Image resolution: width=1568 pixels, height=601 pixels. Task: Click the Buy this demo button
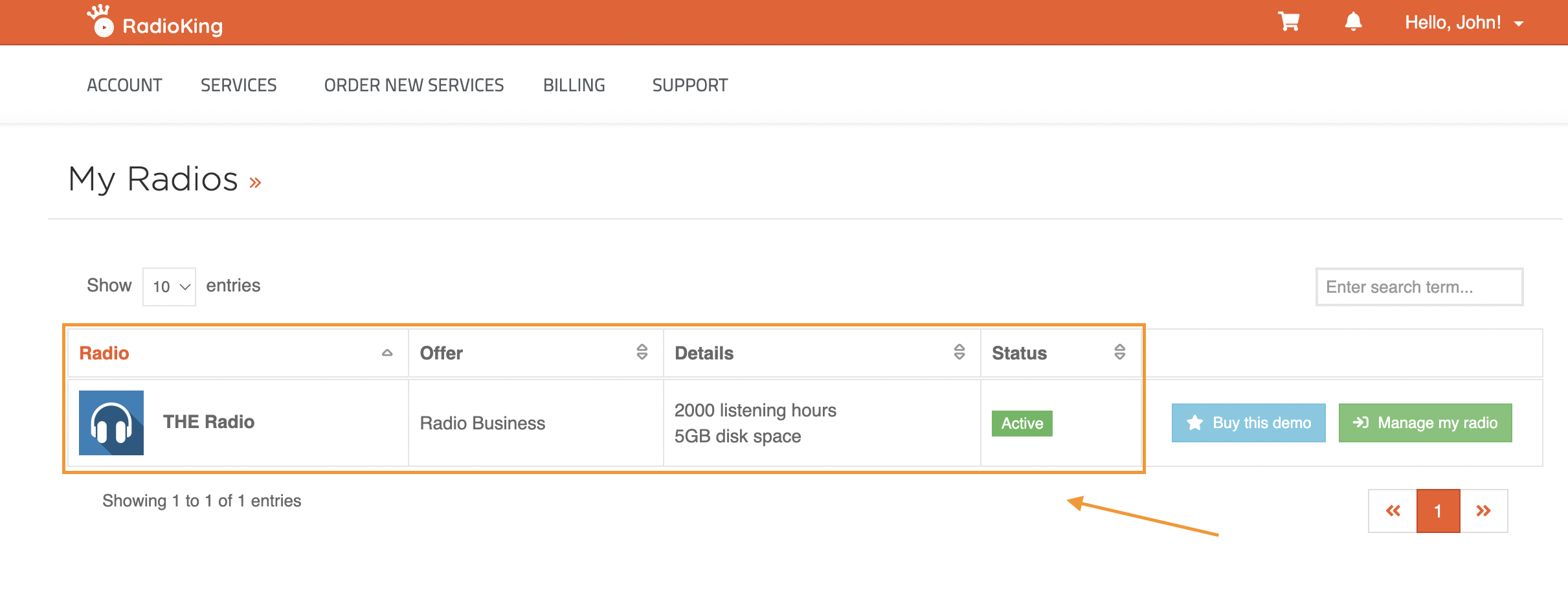point(1248,423)
